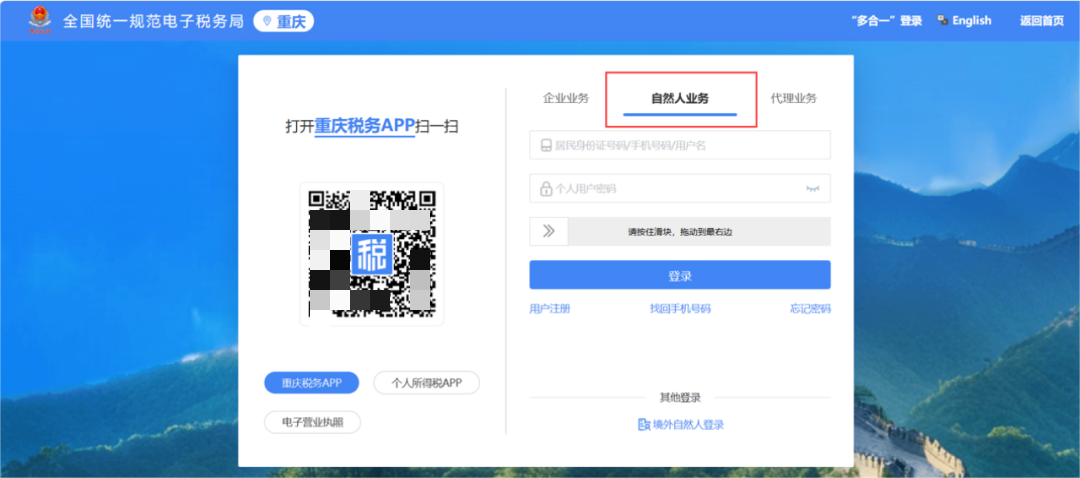Click the QR code image
Screen dimensions: 1080x478
click(372, 254)
